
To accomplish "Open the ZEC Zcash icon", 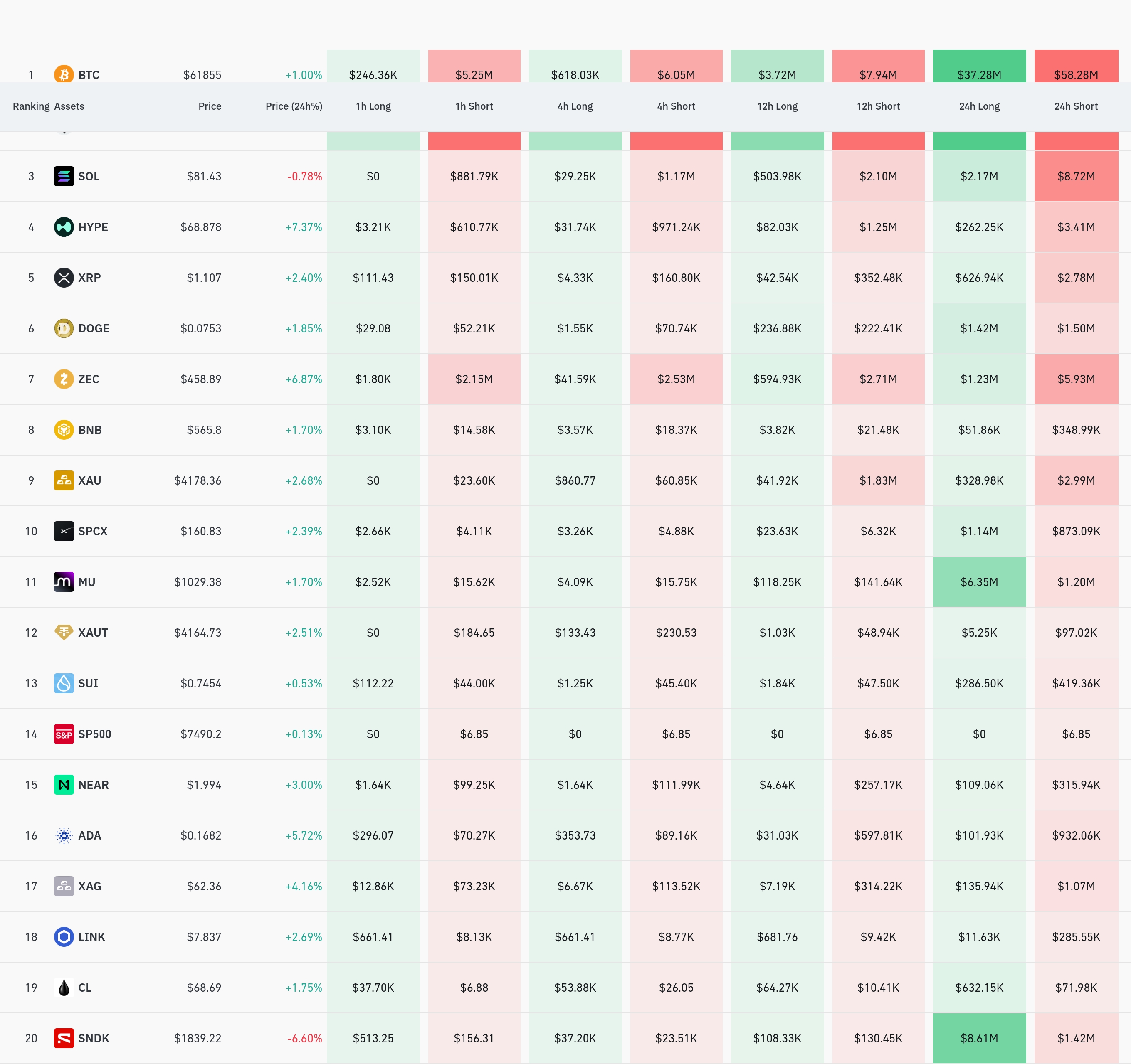I will [x=64, y=379].
